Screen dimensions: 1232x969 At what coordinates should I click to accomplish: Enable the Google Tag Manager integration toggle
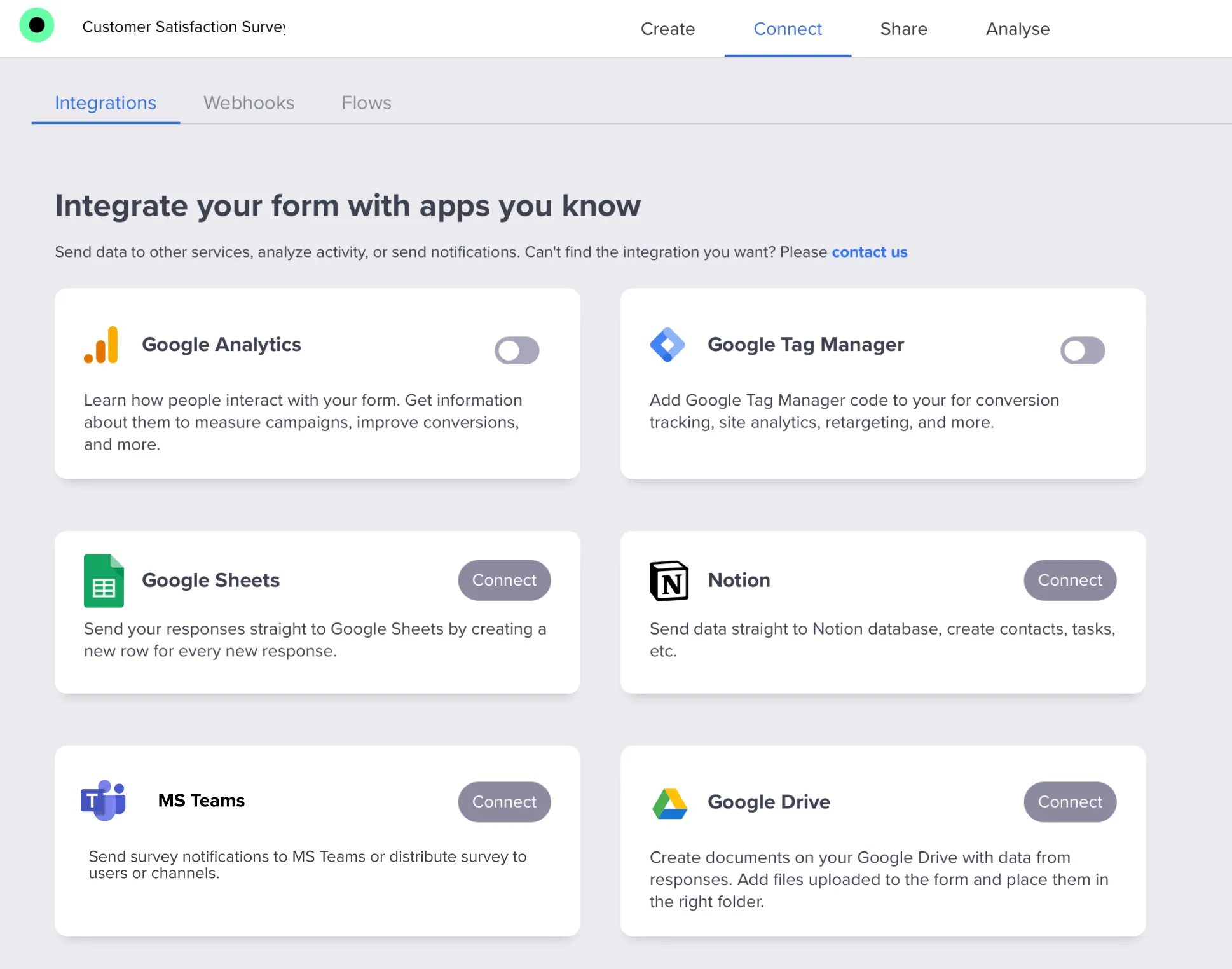pyautogui.click(x=1082, y=350)
